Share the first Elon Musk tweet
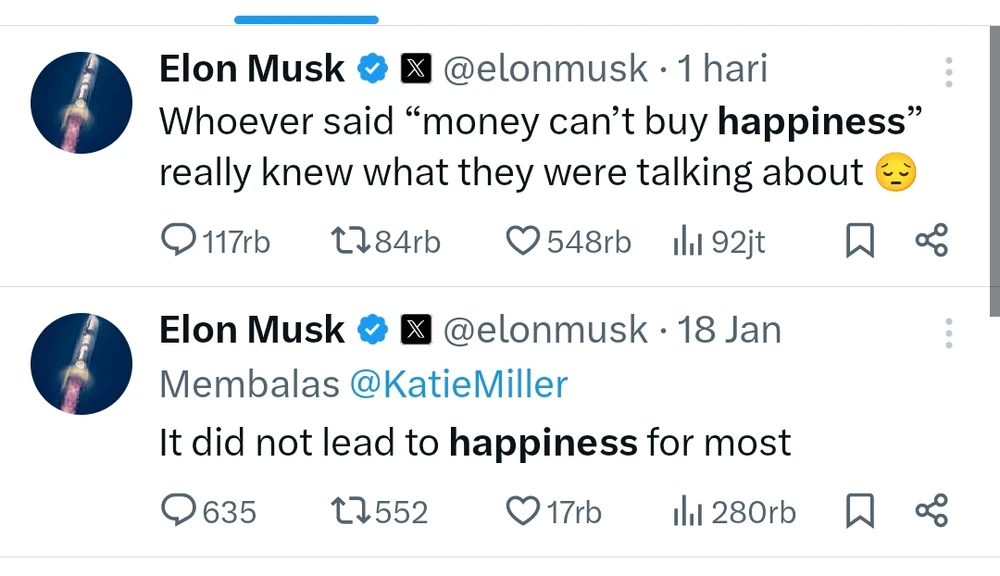 pos(931,241)
